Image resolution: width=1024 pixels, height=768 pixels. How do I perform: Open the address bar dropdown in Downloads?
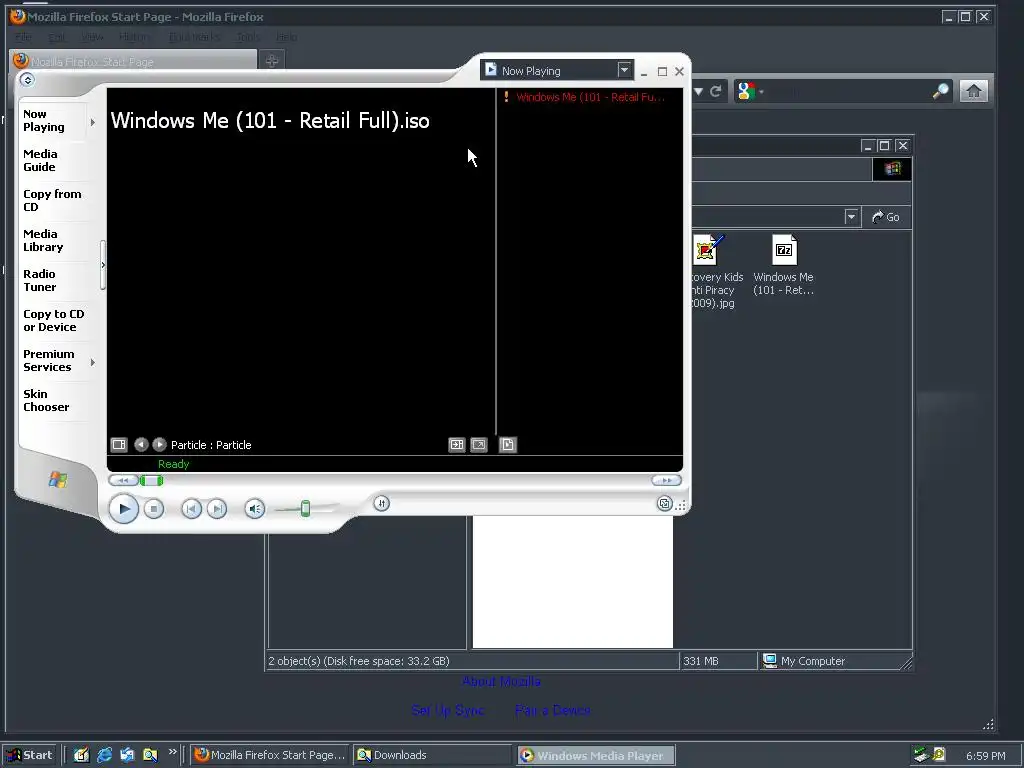pyautogui.click(x=851, y=217)
